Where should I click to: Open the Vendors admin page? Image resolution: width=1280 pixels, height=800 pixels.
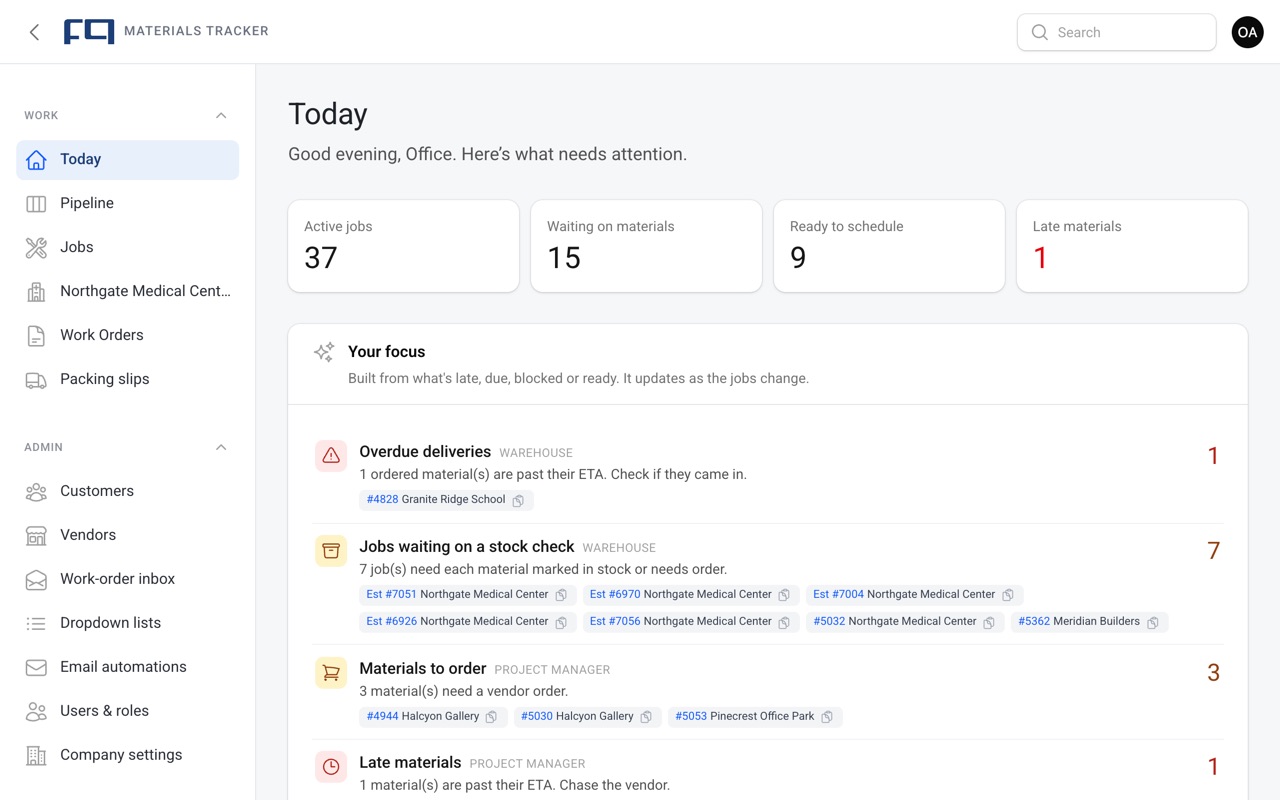click(128, 536)
